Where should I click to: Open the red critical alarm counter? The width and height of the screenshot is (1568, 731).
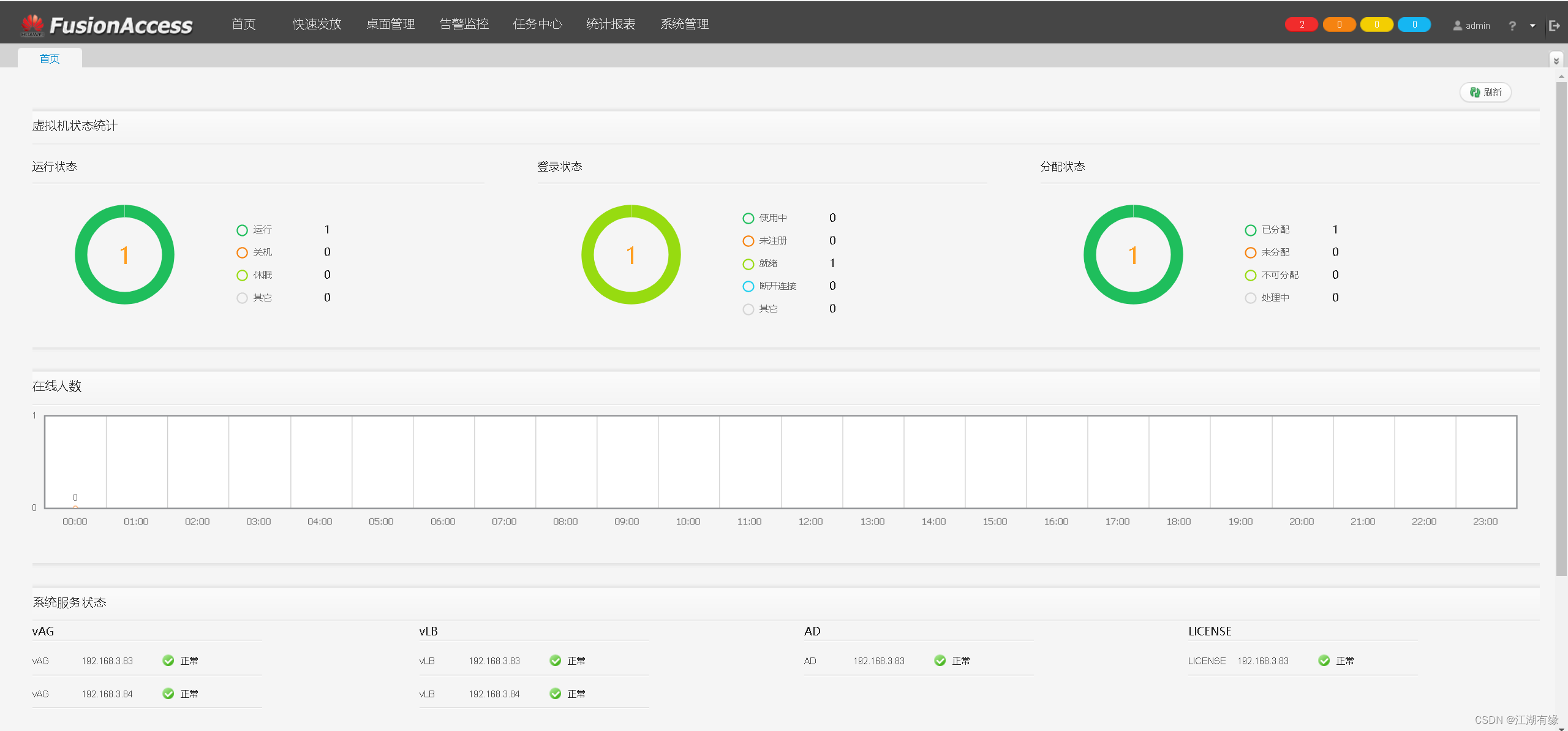[x=1301, y=25]
